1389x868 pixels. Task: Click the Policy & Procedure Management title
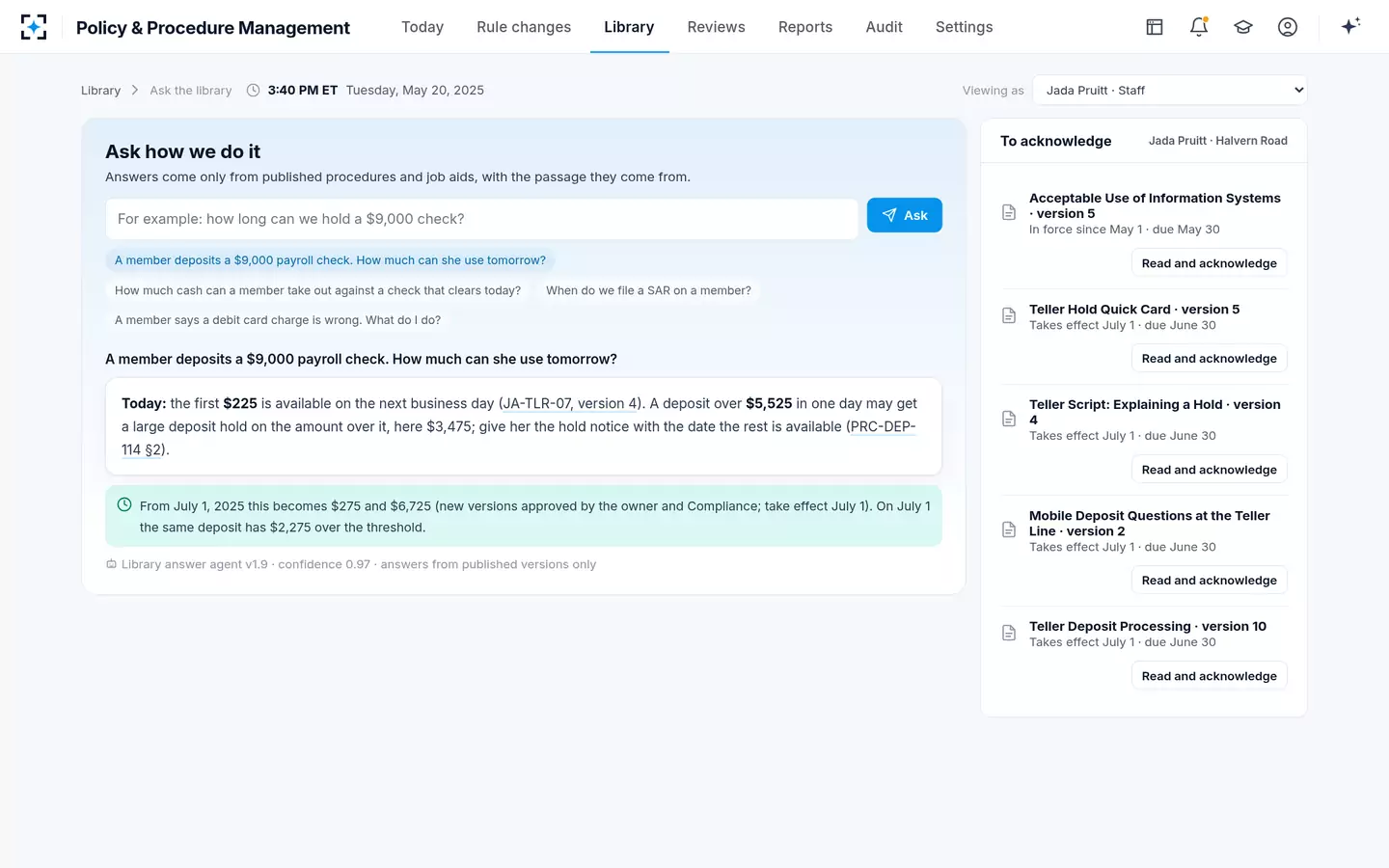[213, 28]
